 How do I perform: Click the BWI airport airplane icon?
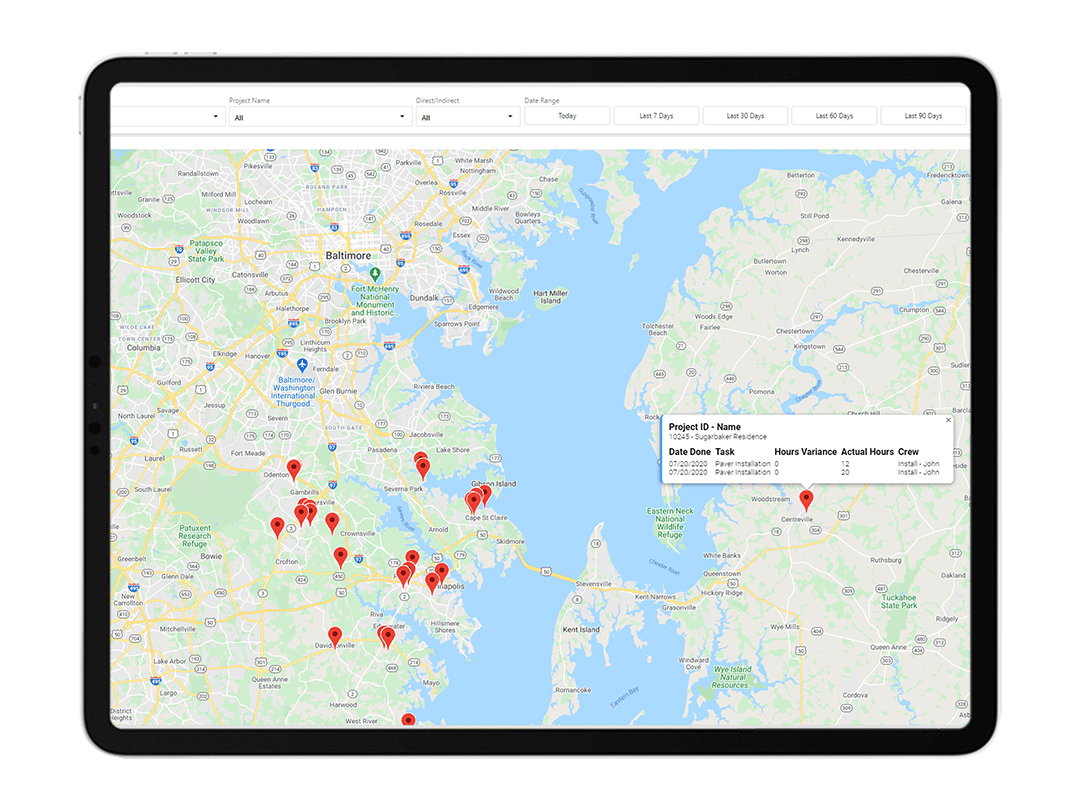(302, 364)
